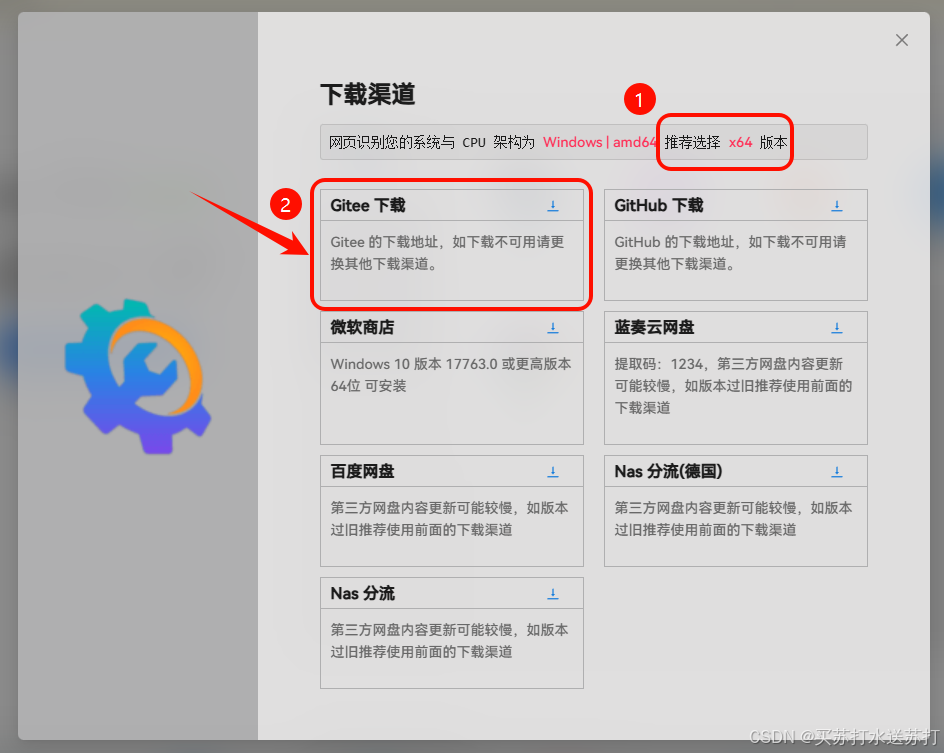Click the Nas 分流(德国) card description text
Image resolution: width=944 pixels, height=753 pixels.
coord(733,519)
